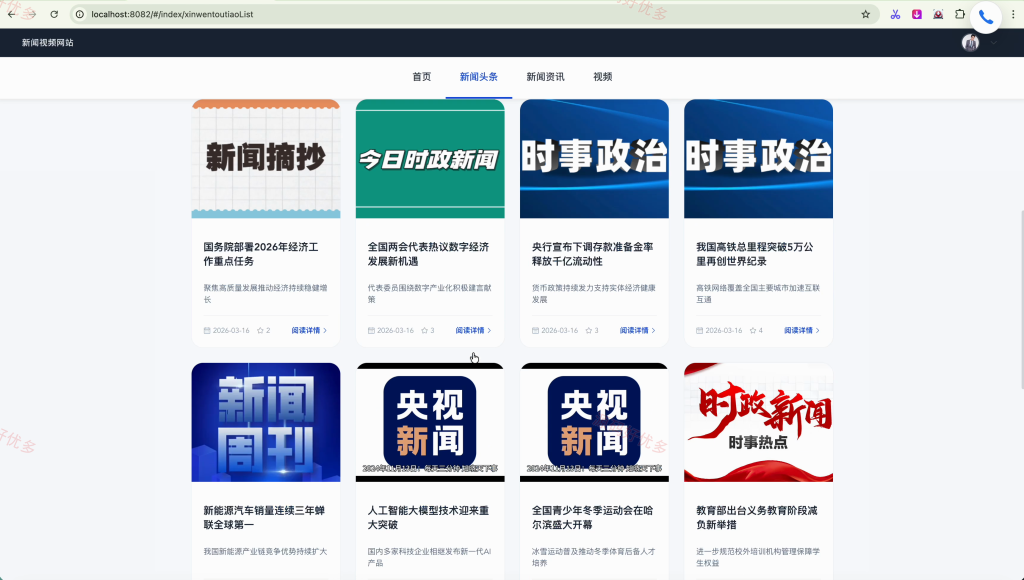Image resolution: width=1024 pixels, height=580 pixels.
Task: Click 阅读详情 on 国务院部署2026年 card
Action: [x=310, y=330]
